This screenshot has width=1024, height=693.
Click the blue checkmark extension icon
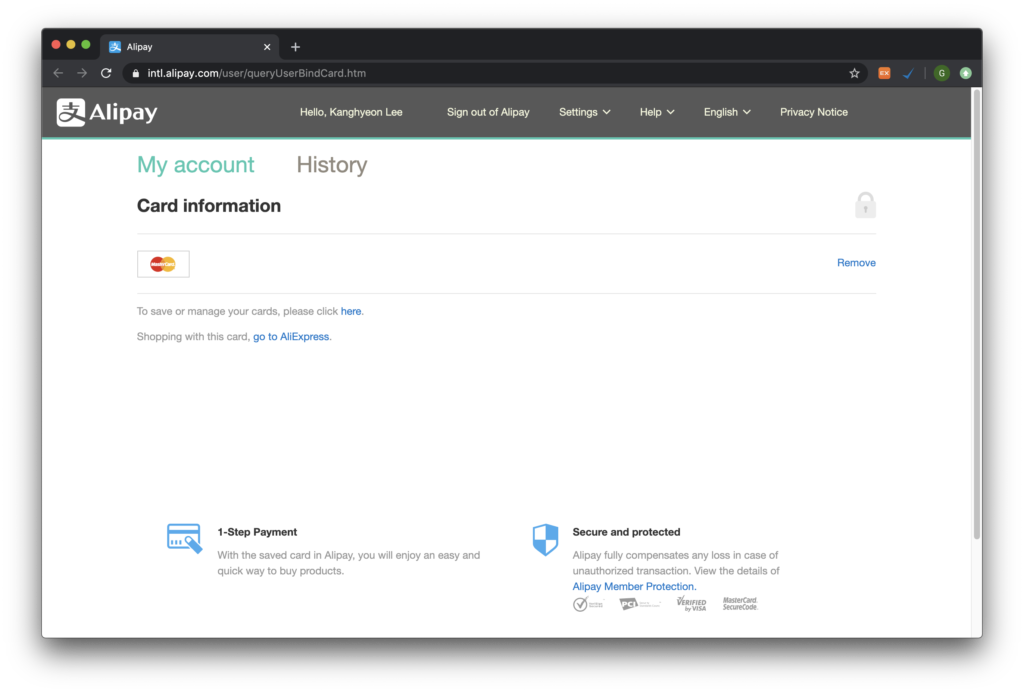(x=908, y=73)
